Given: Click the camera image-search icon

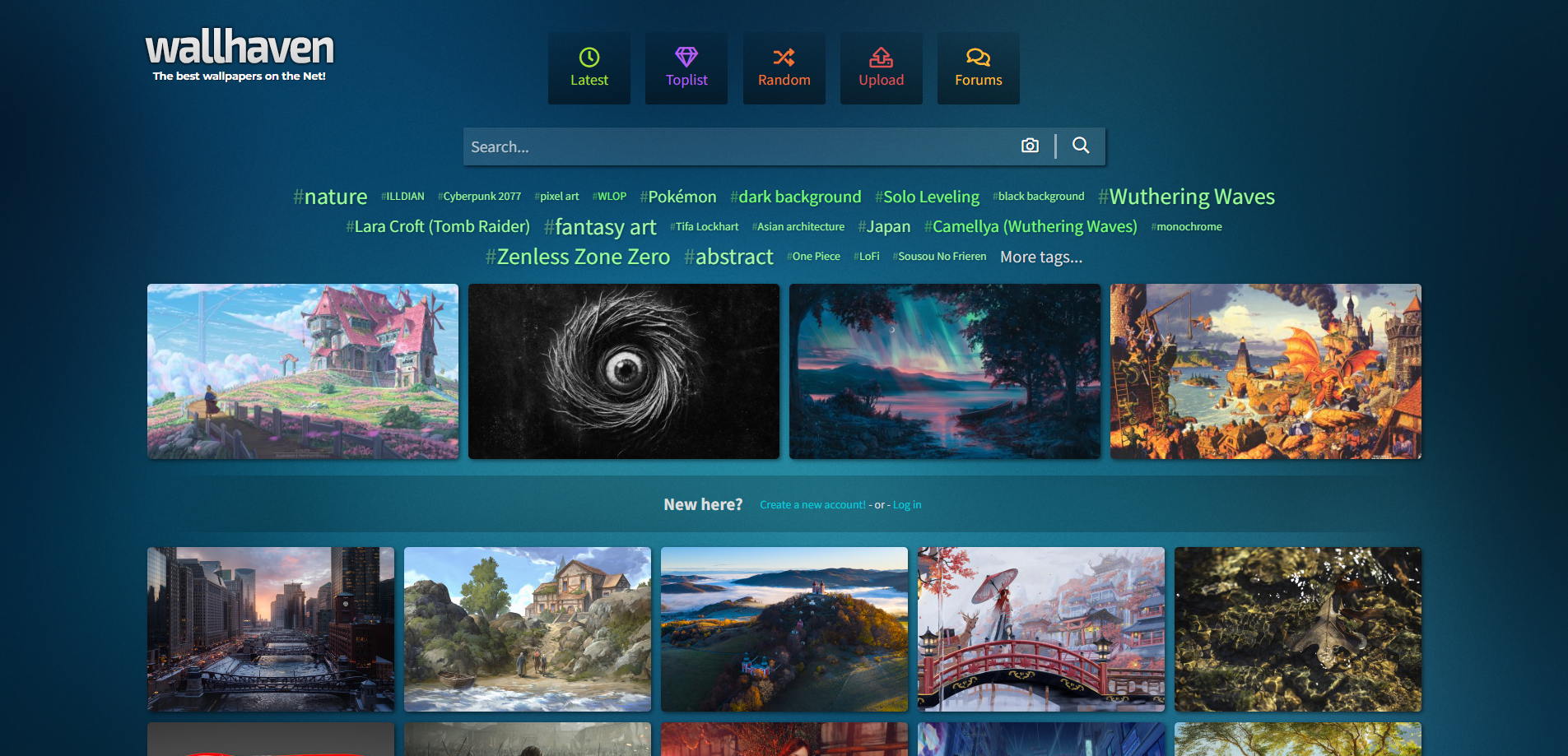Looking at the screenshot, I should click(x=1030, y=146).
